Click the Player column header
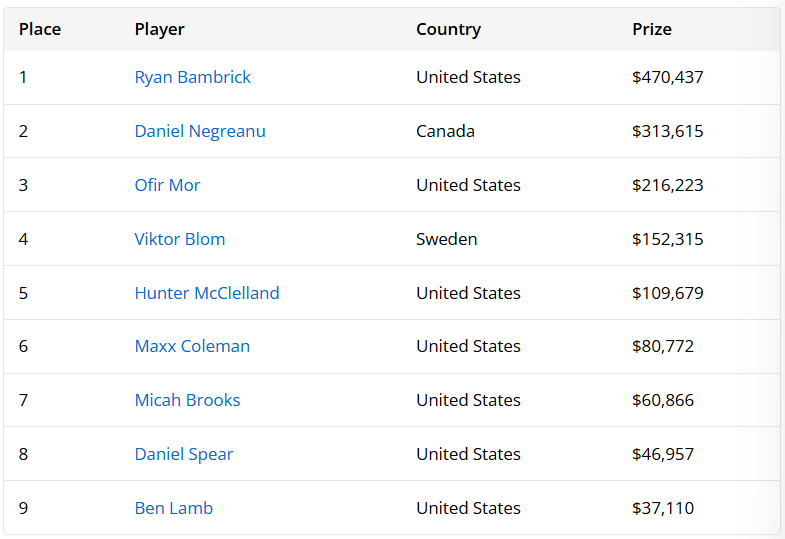This screenshot has width=785, height=539. point(160,29)
